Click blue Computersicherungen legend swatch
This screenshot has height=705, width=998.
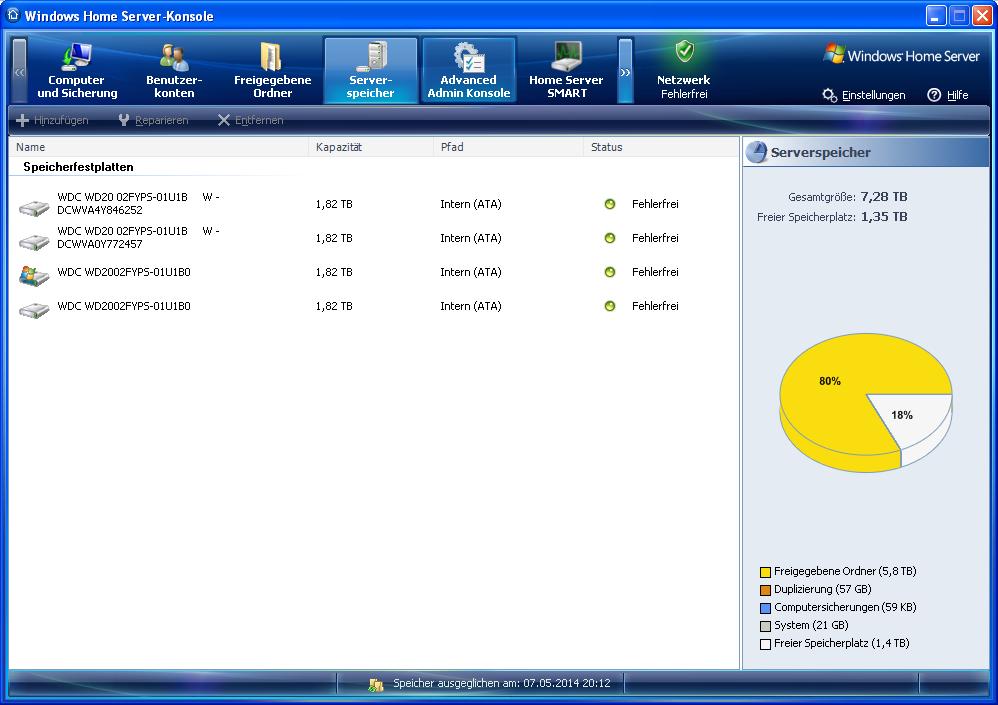tap(766, 608)
